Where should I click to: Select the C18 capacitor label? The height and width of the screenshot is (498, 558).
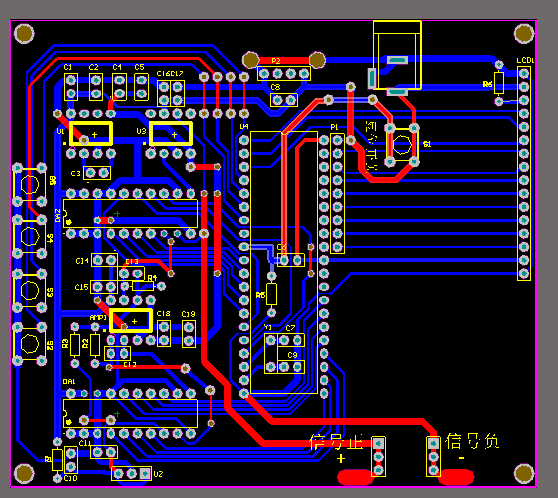tap(163, 314)
